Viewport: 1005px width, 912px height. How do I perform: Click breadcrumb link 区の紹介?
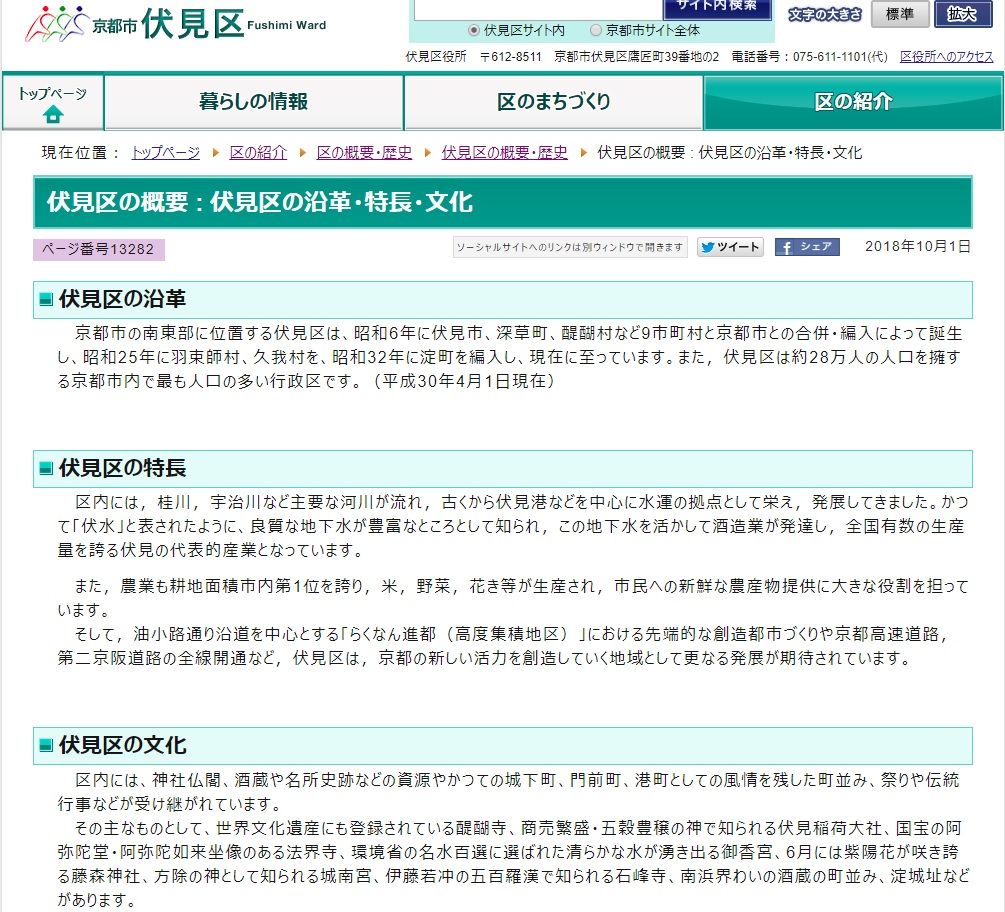point(258,153)
